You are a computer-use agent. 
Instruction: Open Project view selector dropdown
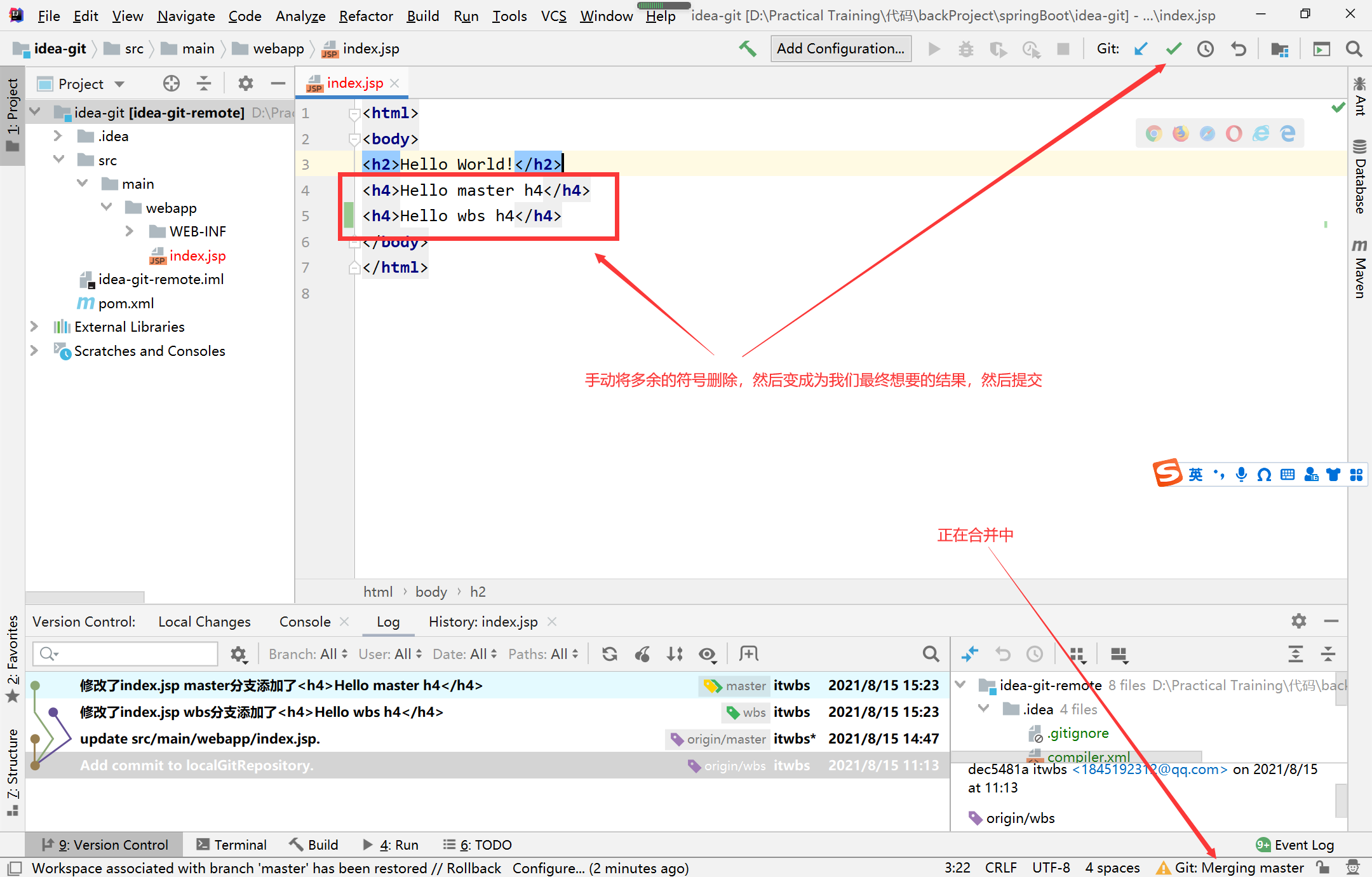tap(81, 84)
